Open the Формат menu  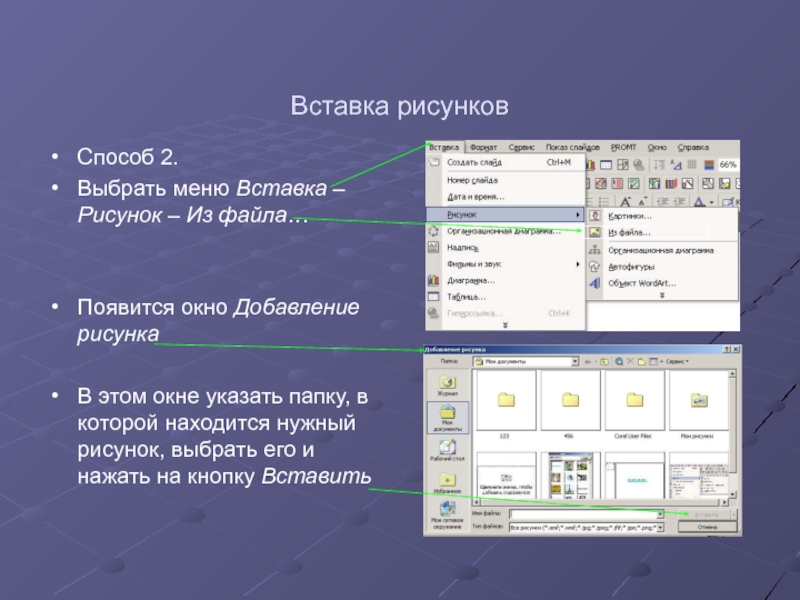click(483, 147)
